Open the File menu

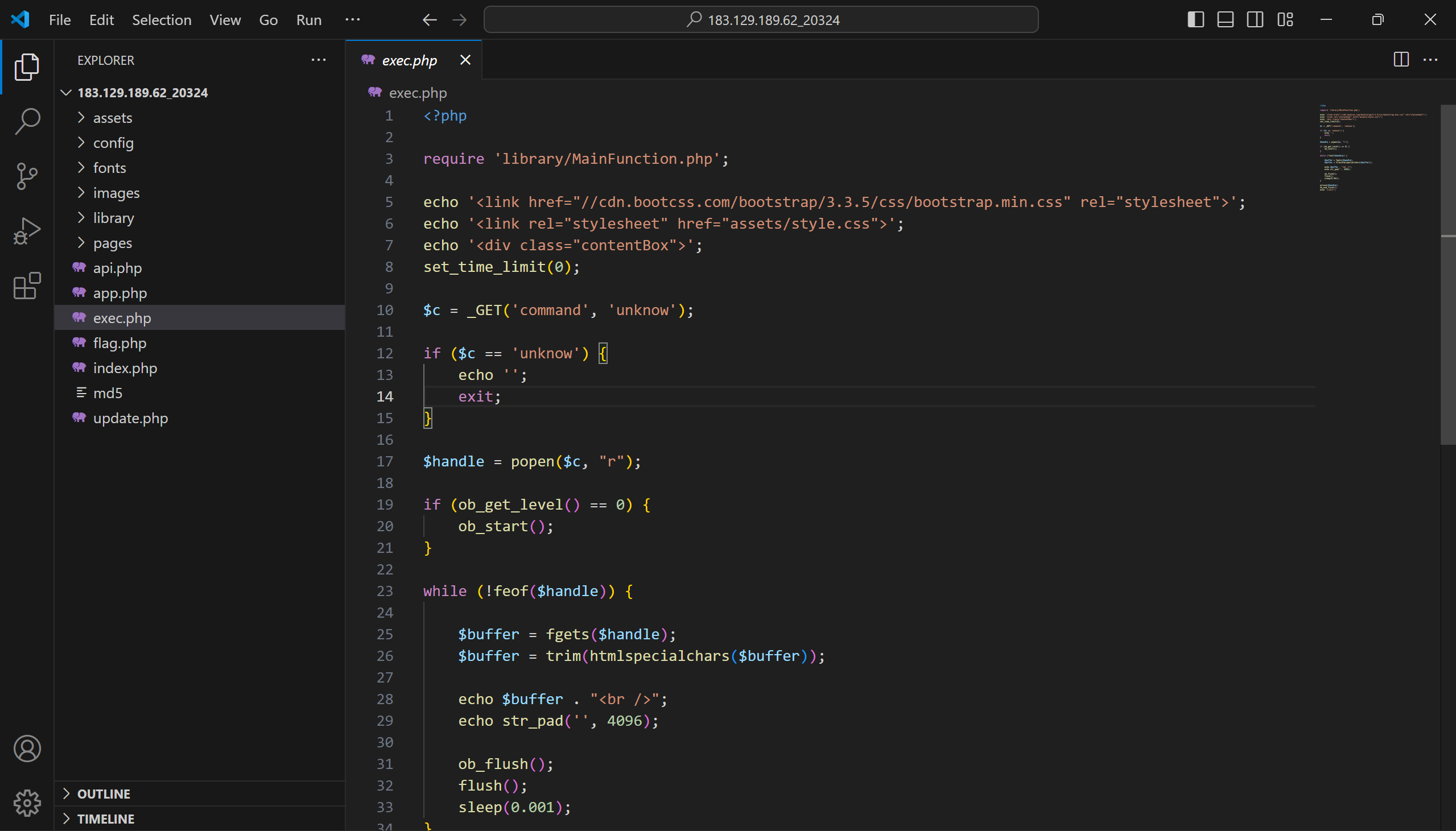click(60, 20)
